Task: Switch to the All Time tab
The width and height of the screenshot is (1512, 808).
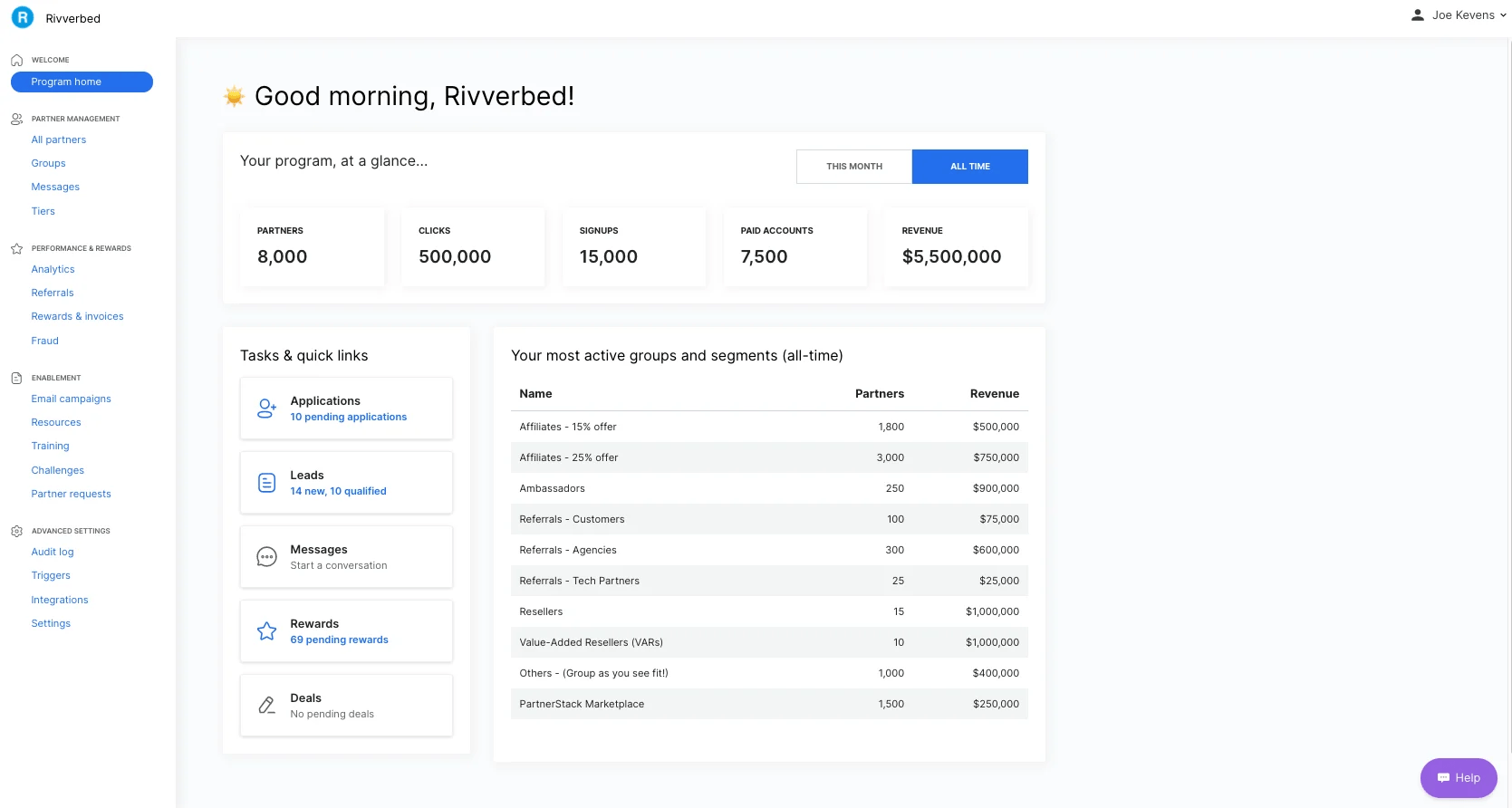Action: tap(970, 167)
